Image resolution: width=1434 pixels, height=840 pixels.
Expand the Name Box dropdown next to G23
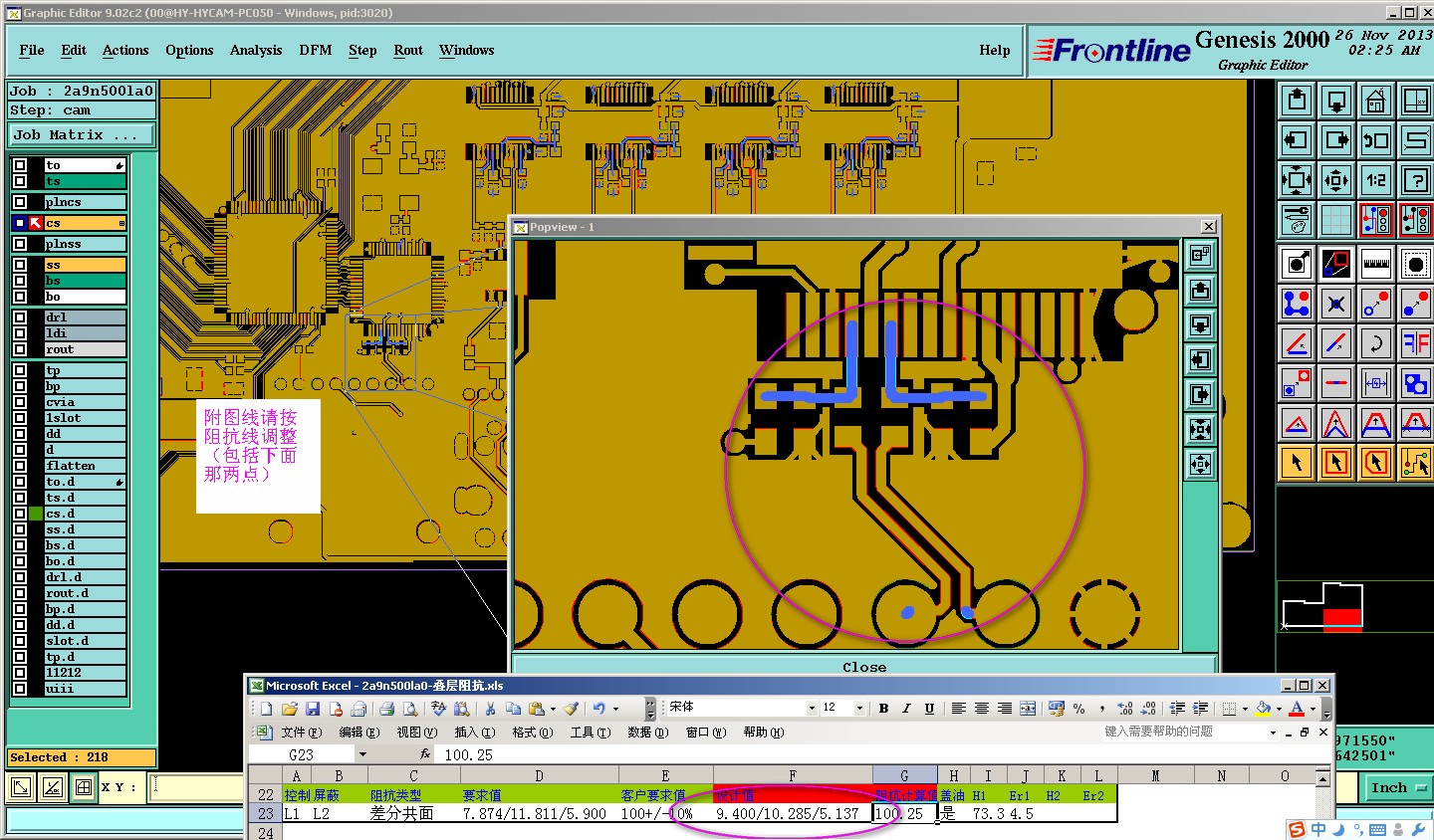362,754
